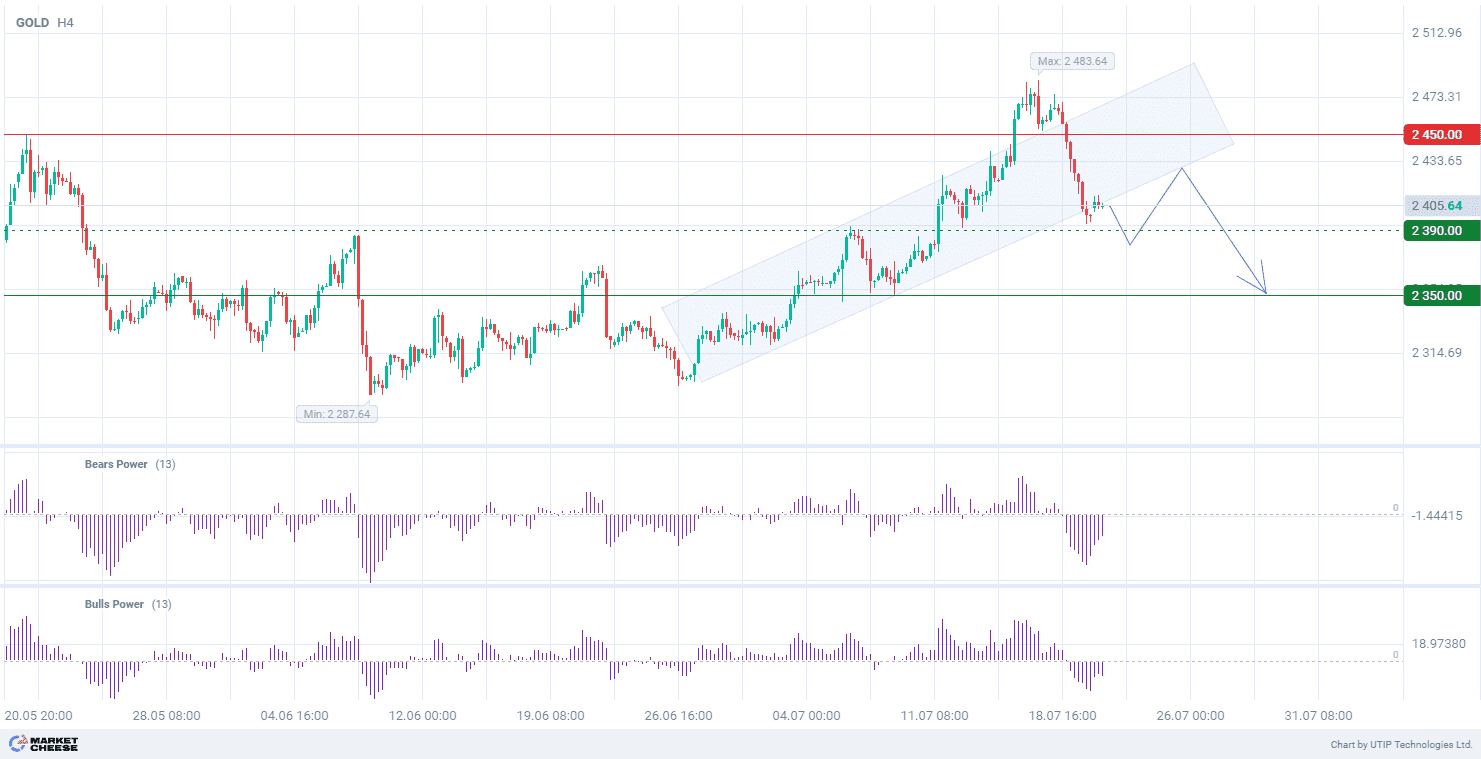Click the Bears Power (13) period value
1481x759 pixels.
click(x=165, y=464)
